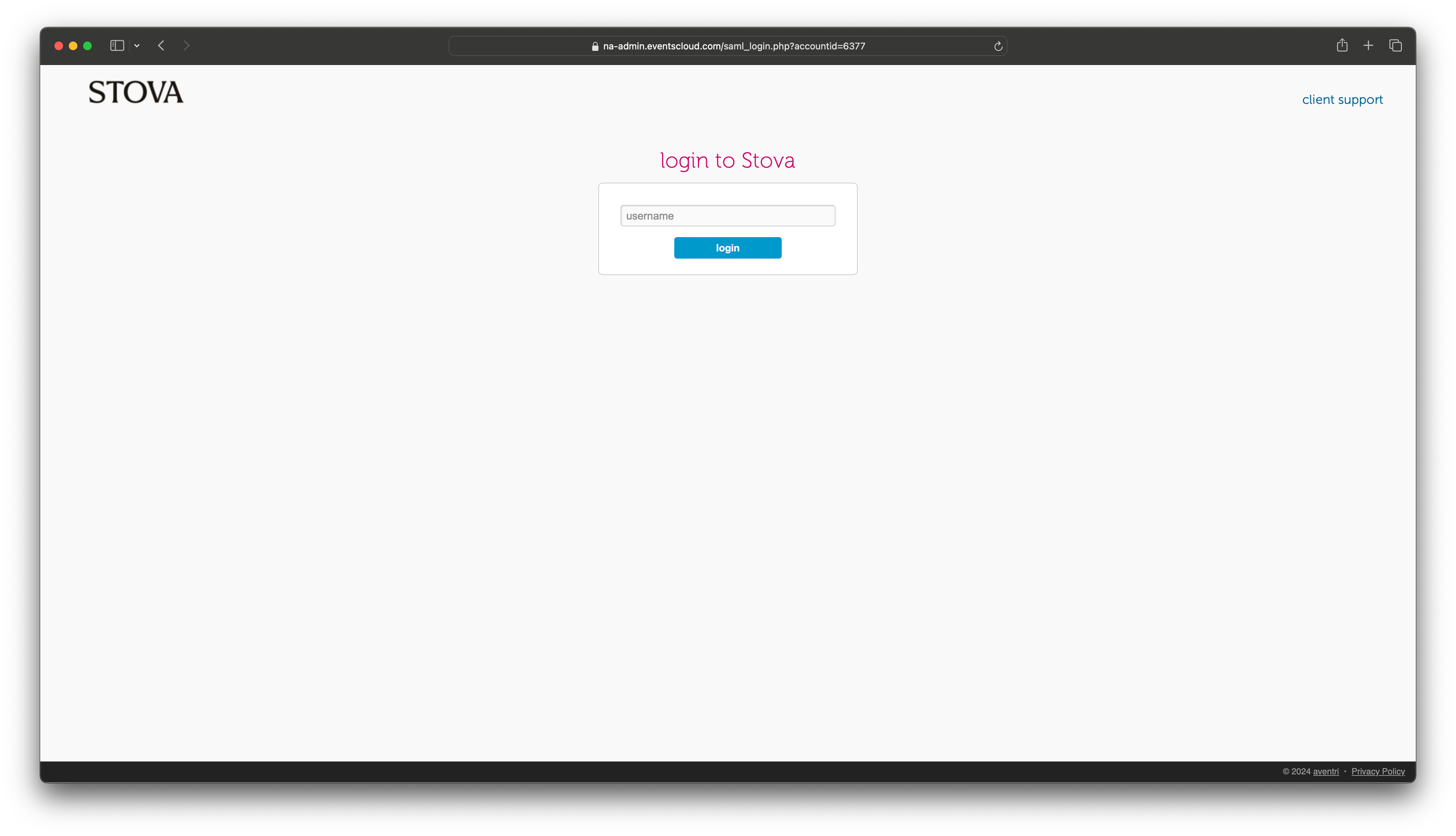Open the sidebar options dropdown arrow
Viewport: 1456px width, 836px height.
tap(136, 45)
